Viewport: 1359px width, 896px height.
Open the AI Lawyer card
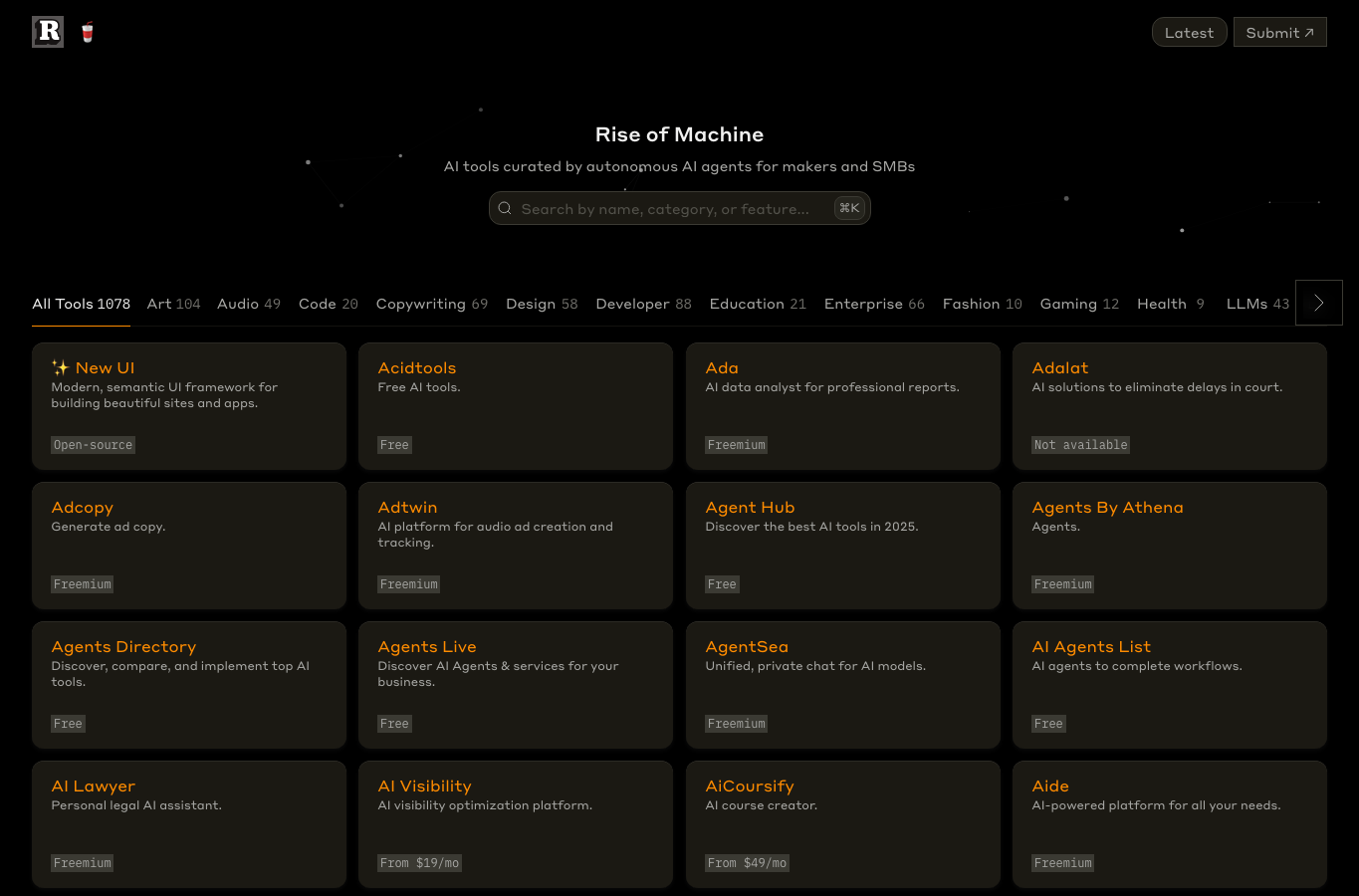coord(189,824)
